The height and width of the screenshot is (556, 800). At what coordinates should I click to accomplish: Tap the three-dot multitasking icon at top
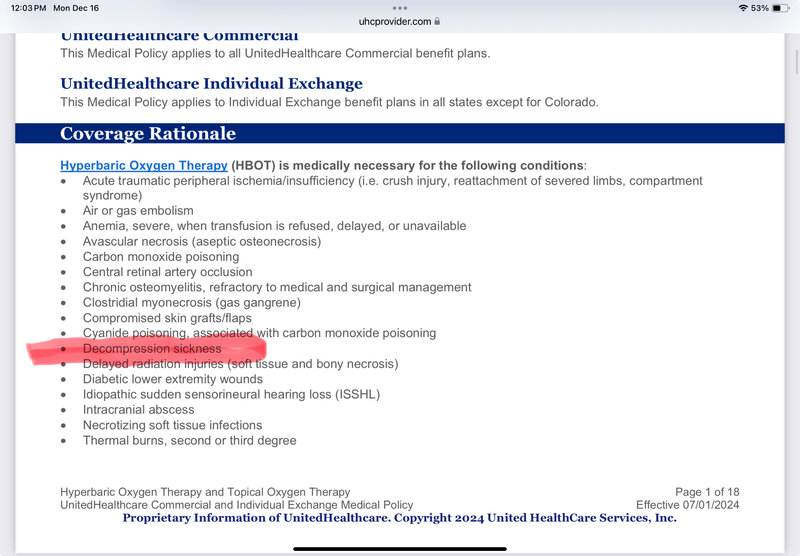coord(399,7)
